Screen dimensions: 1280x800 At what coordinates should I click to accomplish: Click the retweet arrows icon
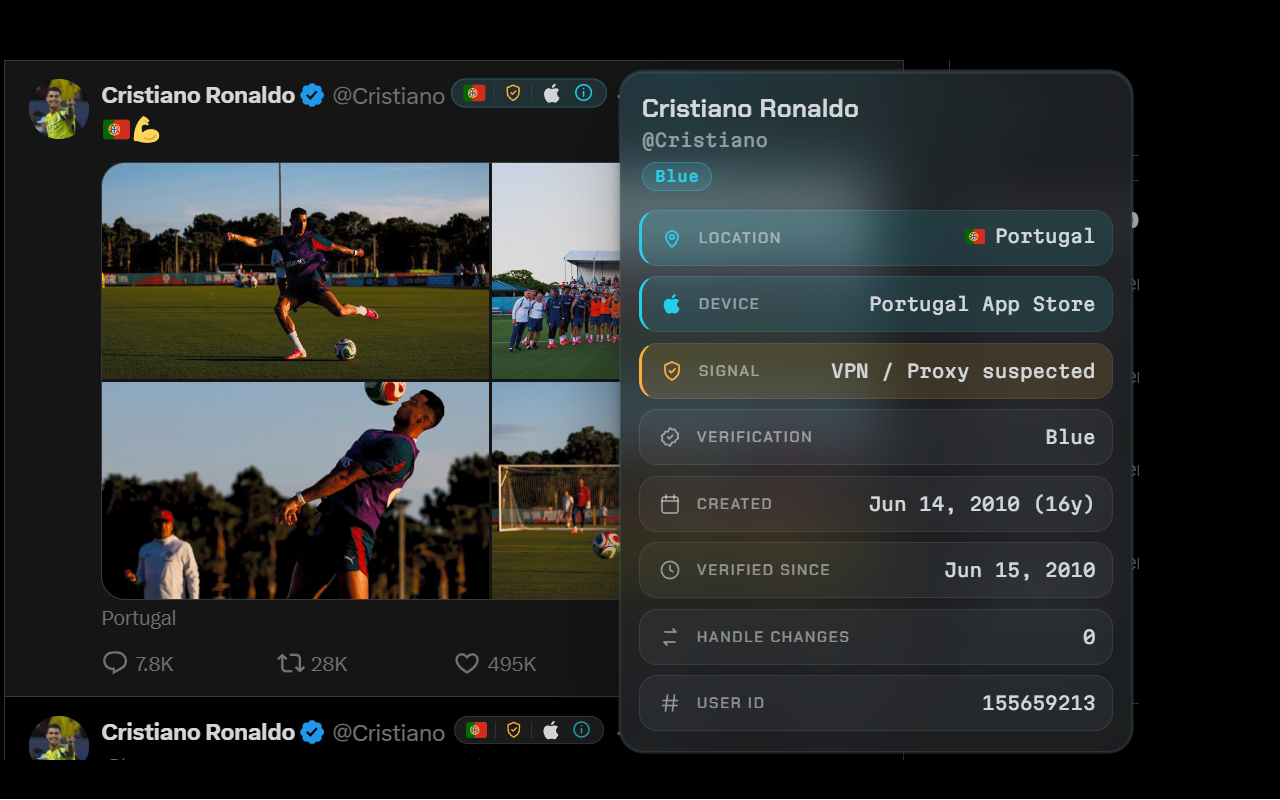[x=291, y=663]
